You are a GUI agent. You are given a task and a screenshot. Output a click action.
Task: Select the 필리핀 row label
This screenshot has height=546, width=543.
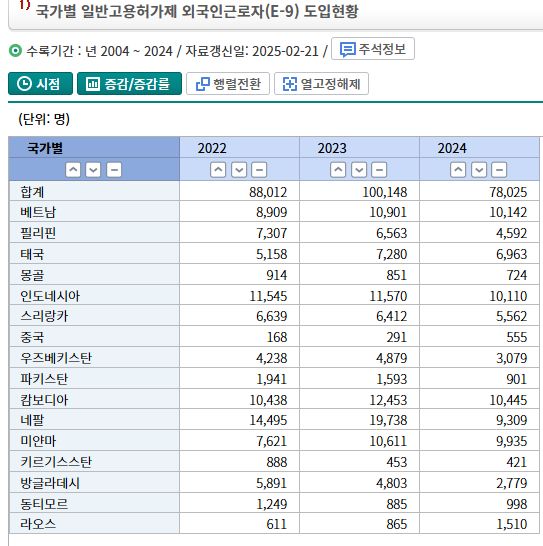click(x=38, y=233)
